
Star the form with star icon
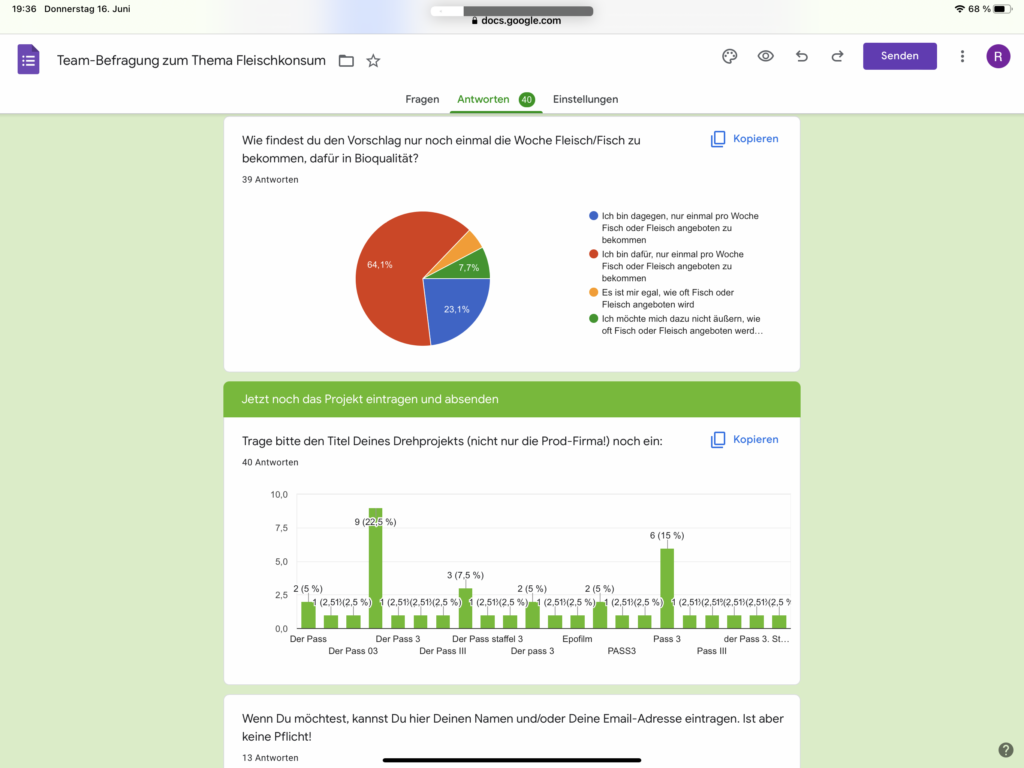(373, 61)
